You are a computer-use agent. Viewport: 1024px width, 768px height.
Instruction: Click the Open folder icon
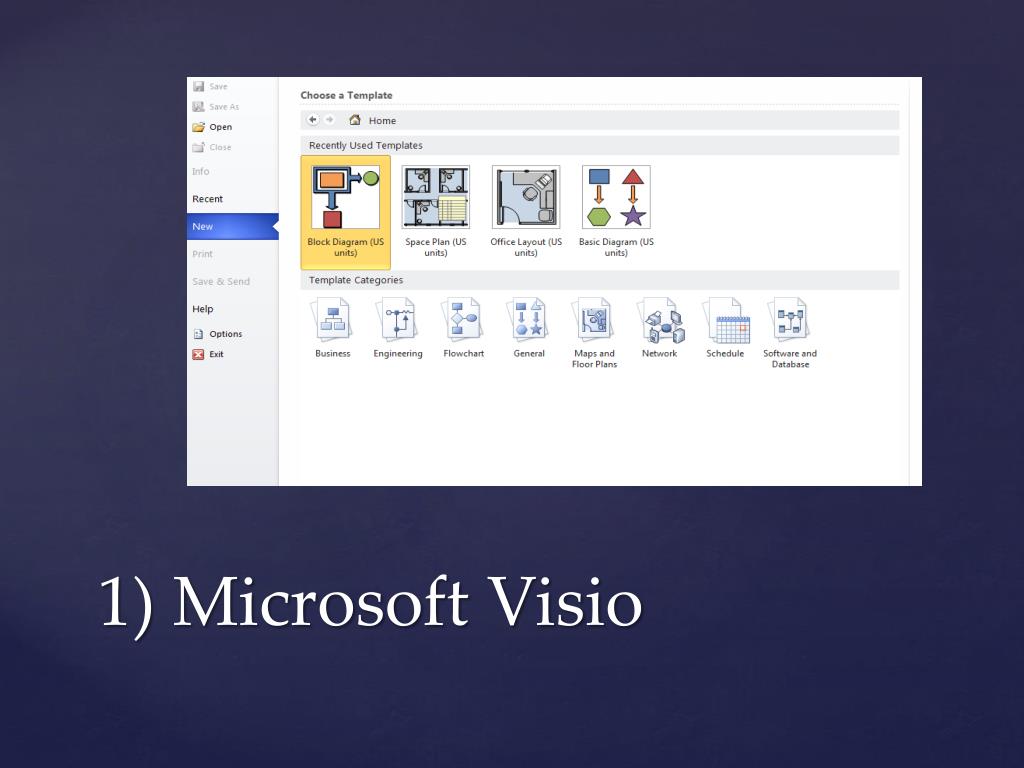[199, 127]
